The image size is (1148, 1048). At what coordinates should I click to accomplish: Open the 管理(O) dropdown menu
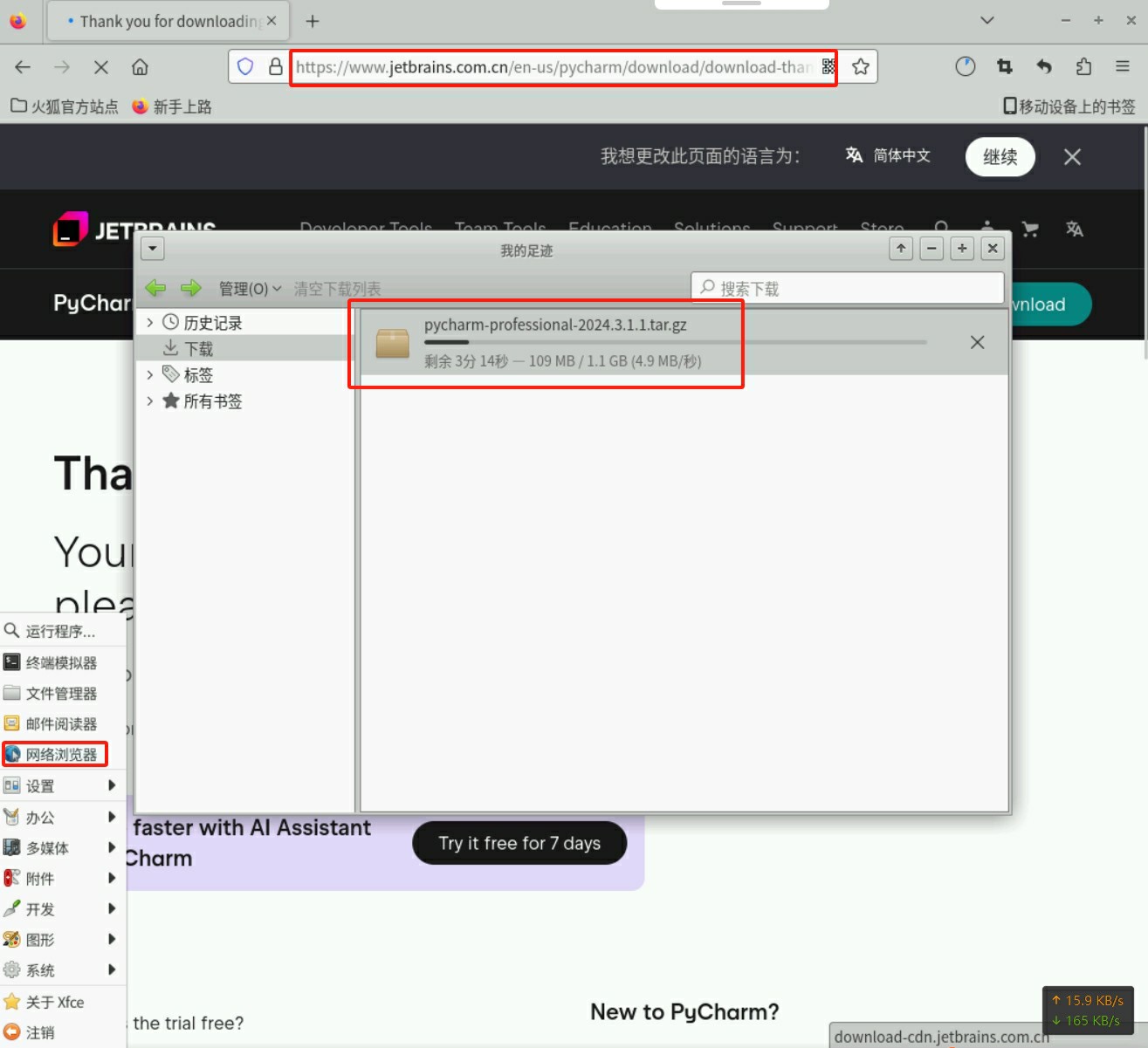coord(250,289)
